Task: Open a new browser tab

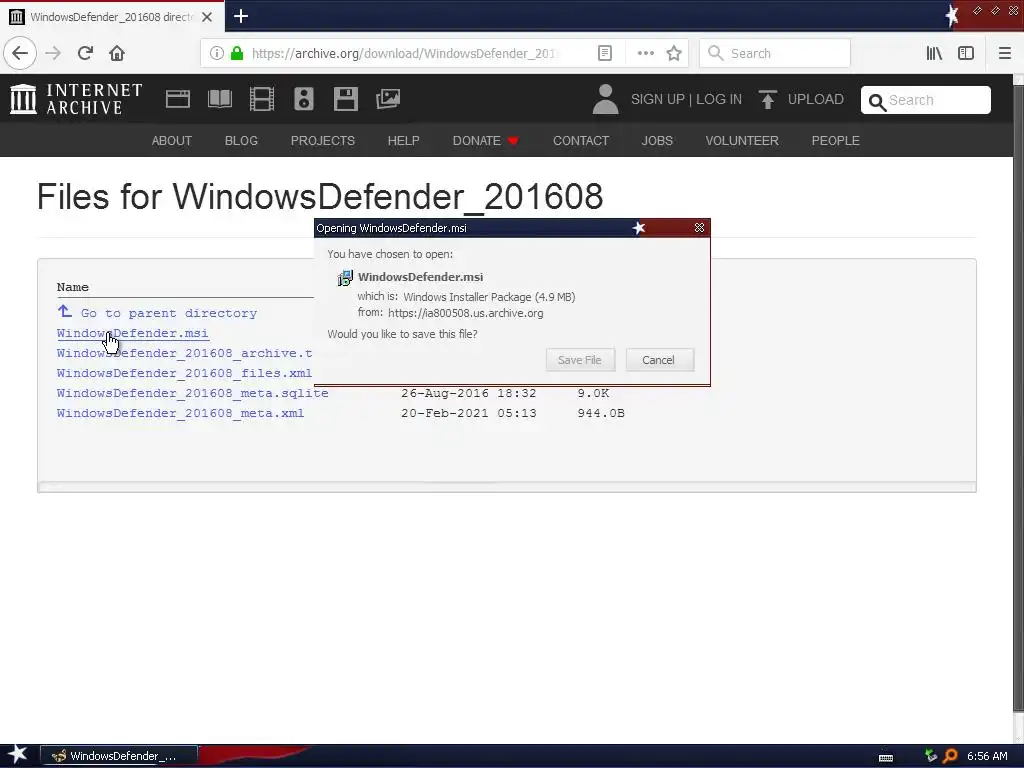Action: (241, 16)
